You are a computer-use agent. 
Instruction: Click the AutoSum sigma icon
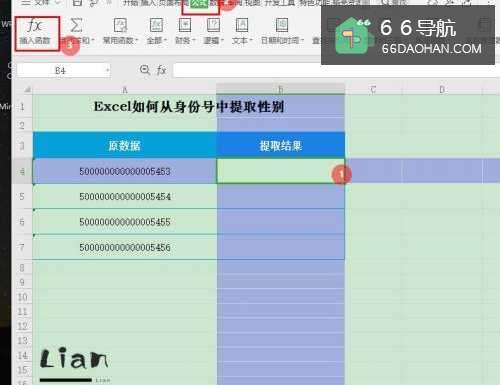(76, 25)
